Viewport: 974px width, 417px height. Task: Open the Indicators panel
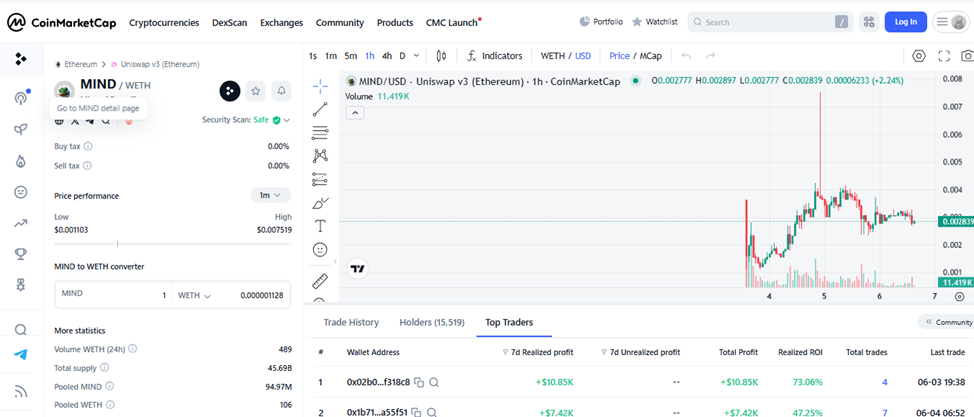point(495,56)
